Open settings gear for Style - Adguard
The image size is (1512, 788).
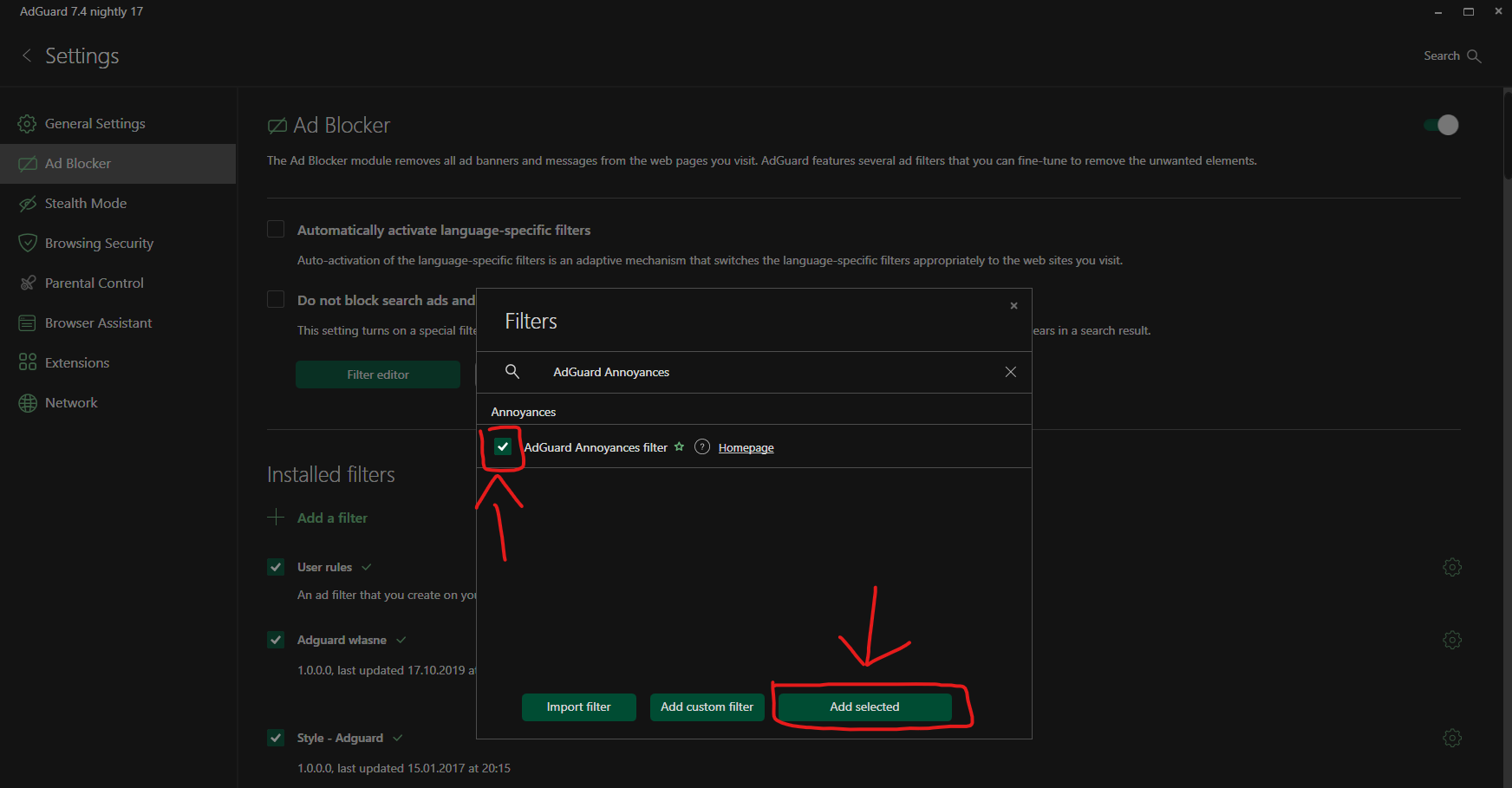tap(1452, 738)
